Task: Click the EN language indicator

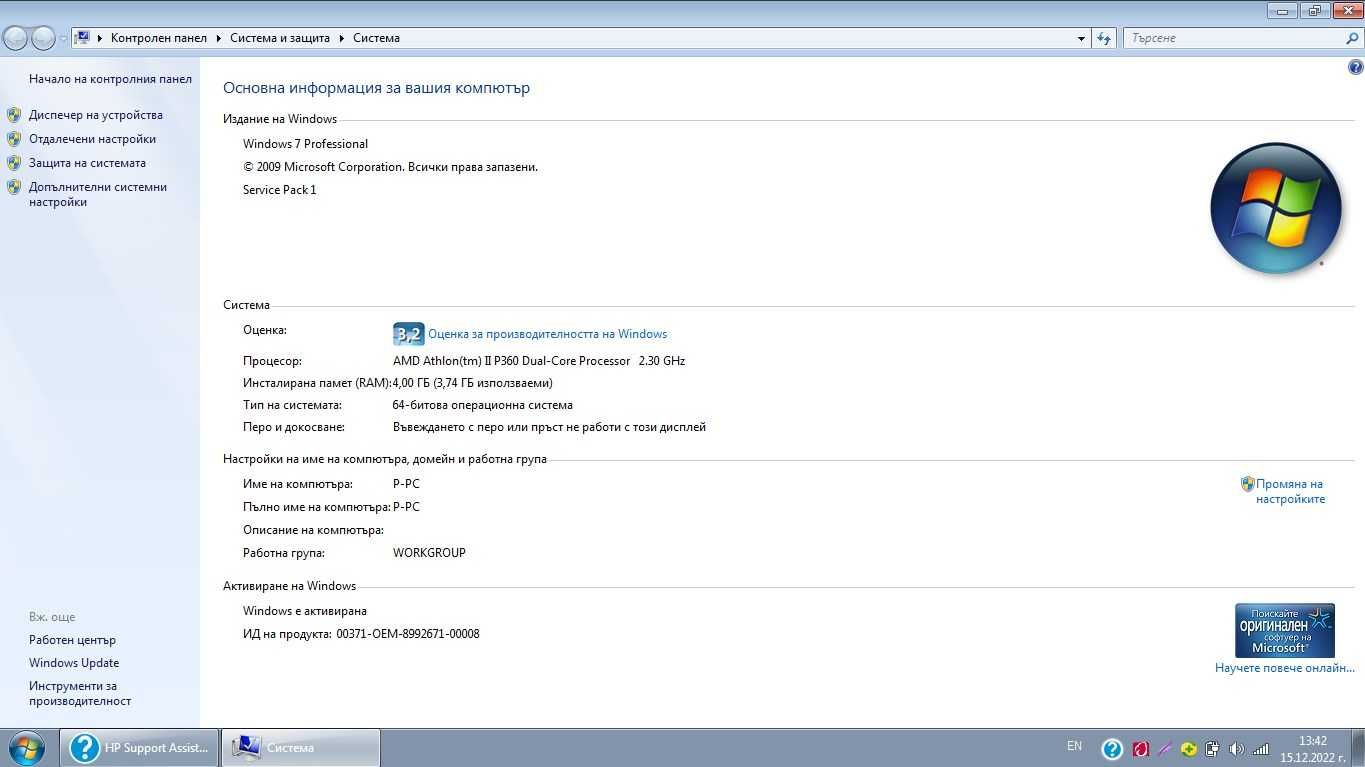Action: (x=1075, y=746)
